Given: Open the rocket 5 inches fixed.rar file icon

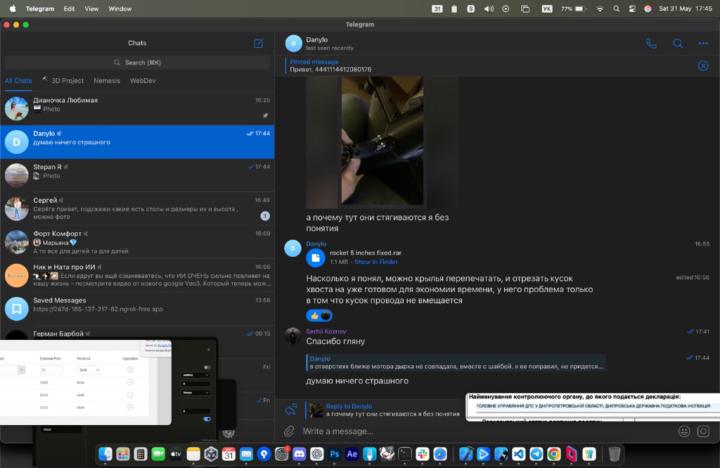Looking at the screenshot, I should 315,258.
